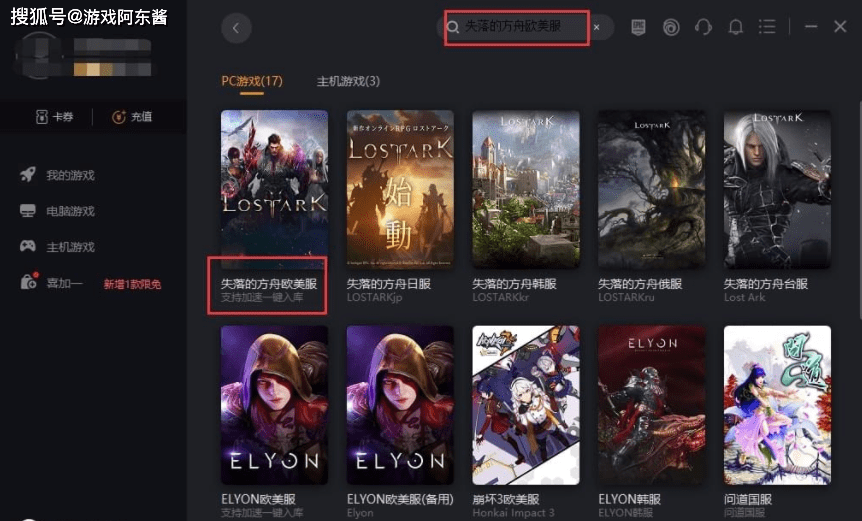Click the title text 崩坏3欧美服
The image size is (862, 521).
506,499
